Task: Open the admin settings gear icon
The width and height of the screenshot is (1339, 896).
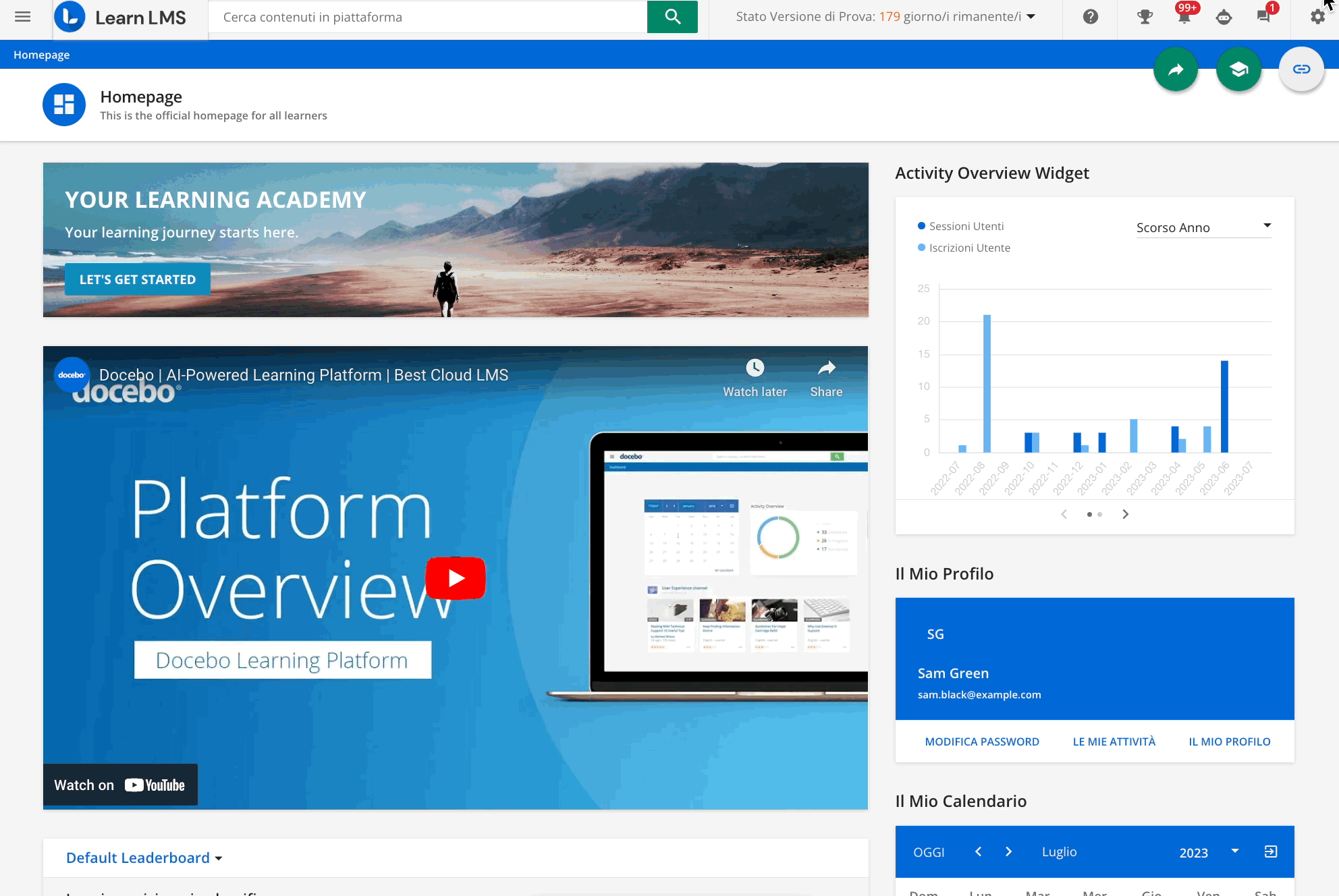Action: tap(1317, 17)
